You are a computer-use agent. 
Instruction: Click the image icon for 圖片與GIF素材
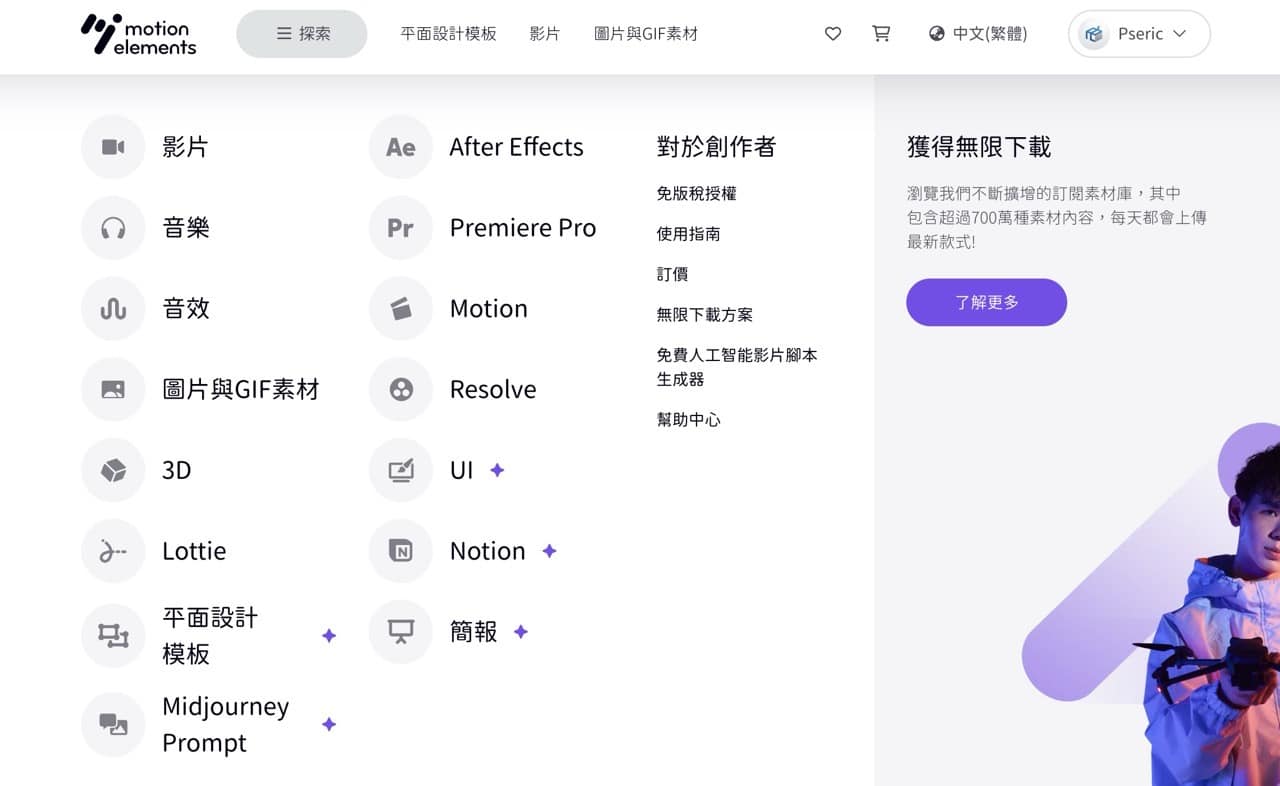[x=113, y=389]
